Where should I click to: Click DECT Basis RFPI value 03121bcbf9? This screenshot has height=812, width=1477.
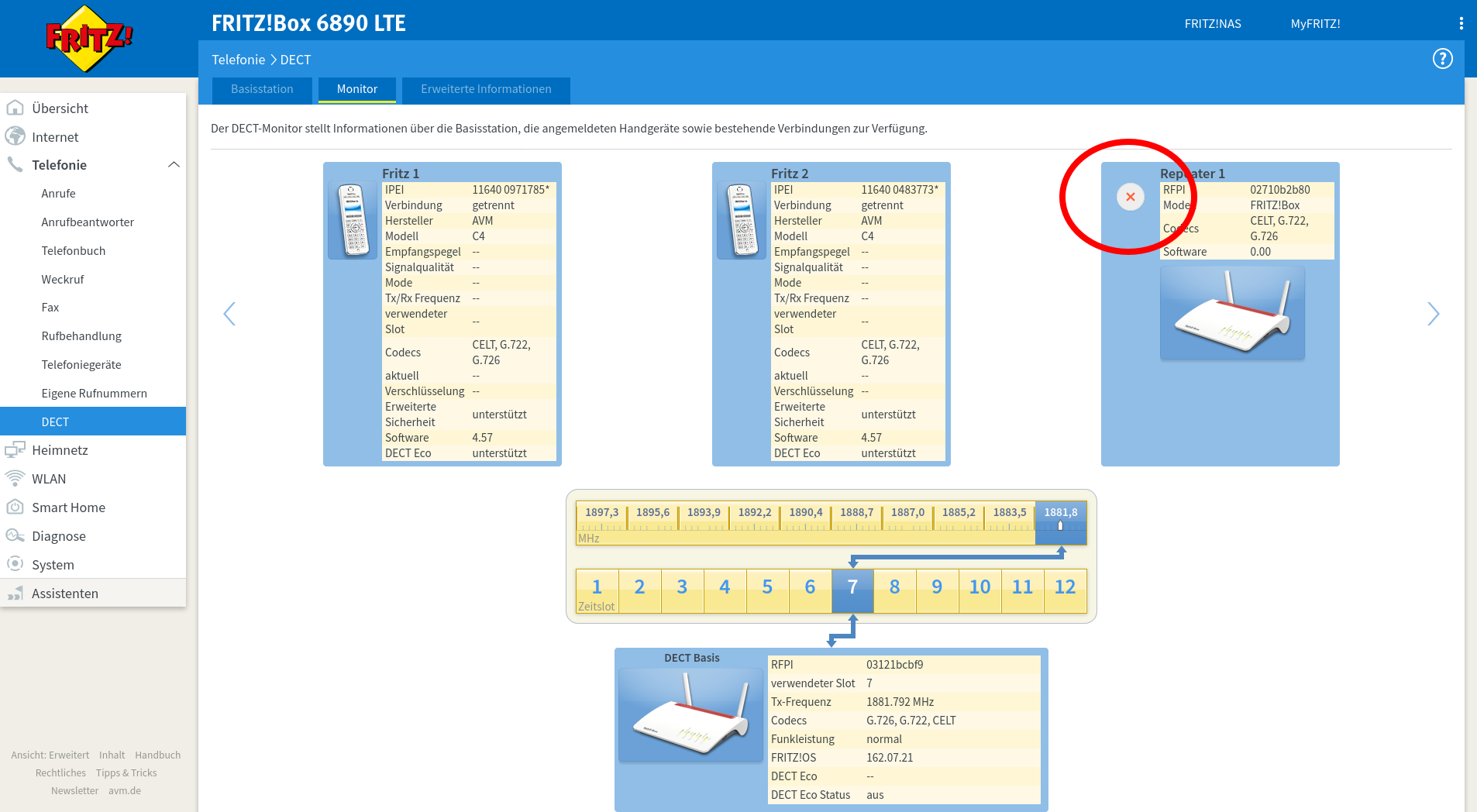[x=895, y=665]
